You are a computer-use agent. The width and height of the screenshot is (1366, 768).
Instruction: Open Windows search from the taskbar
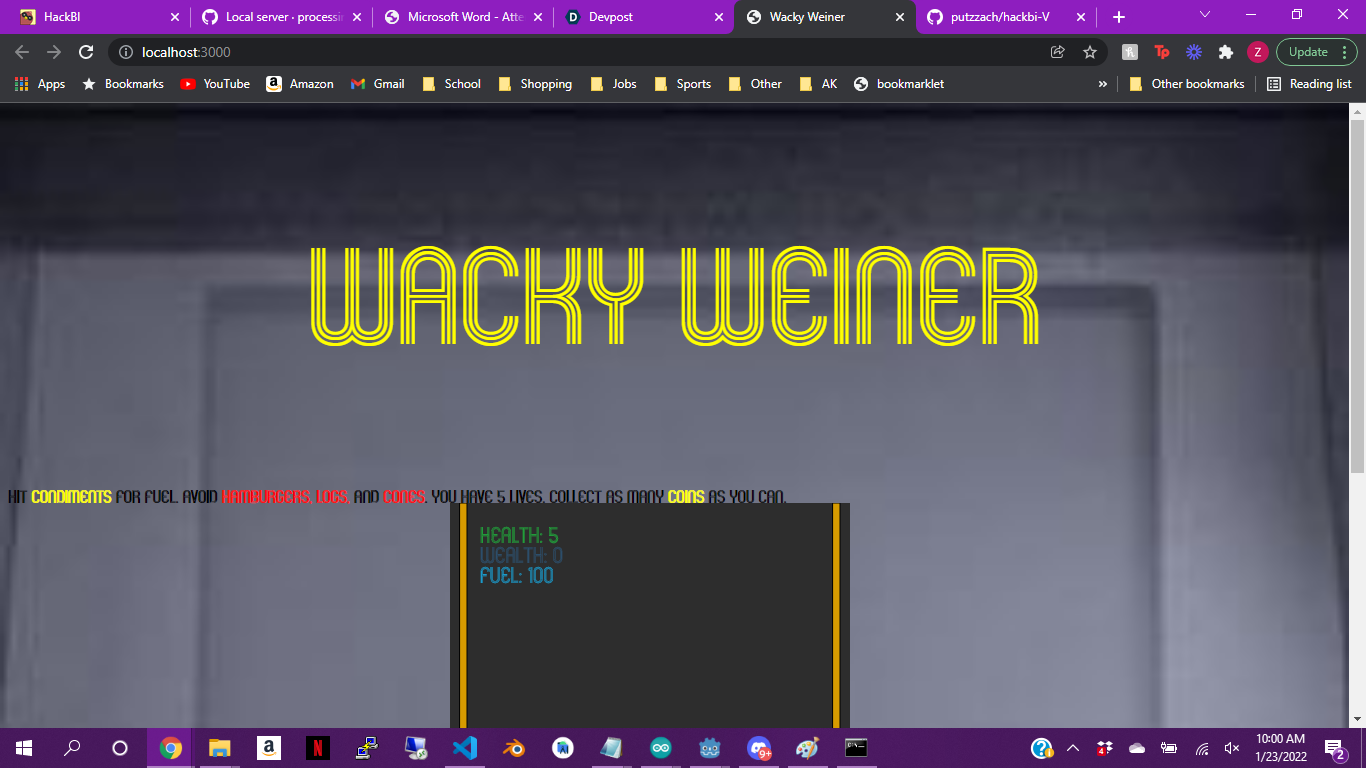tap(72, 748)
